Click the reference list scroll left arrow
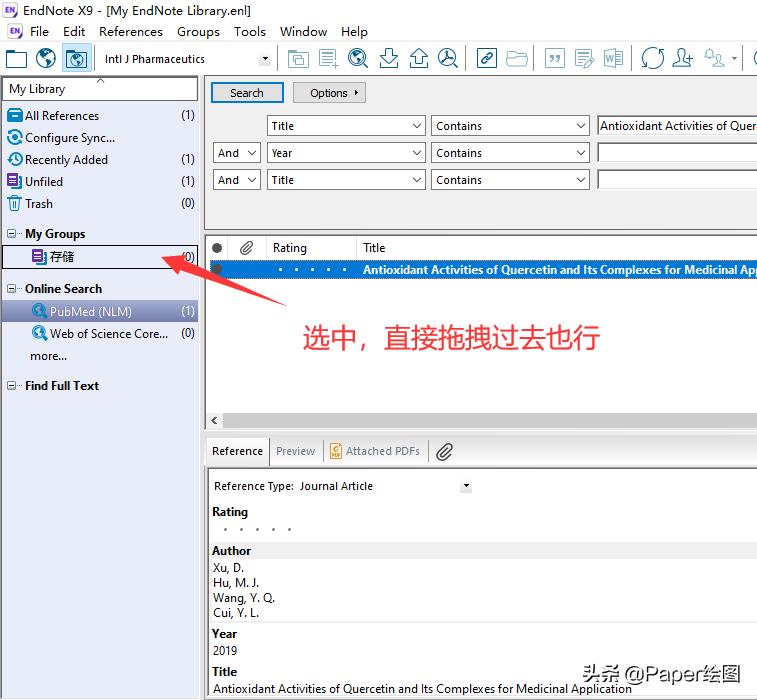 214,420
